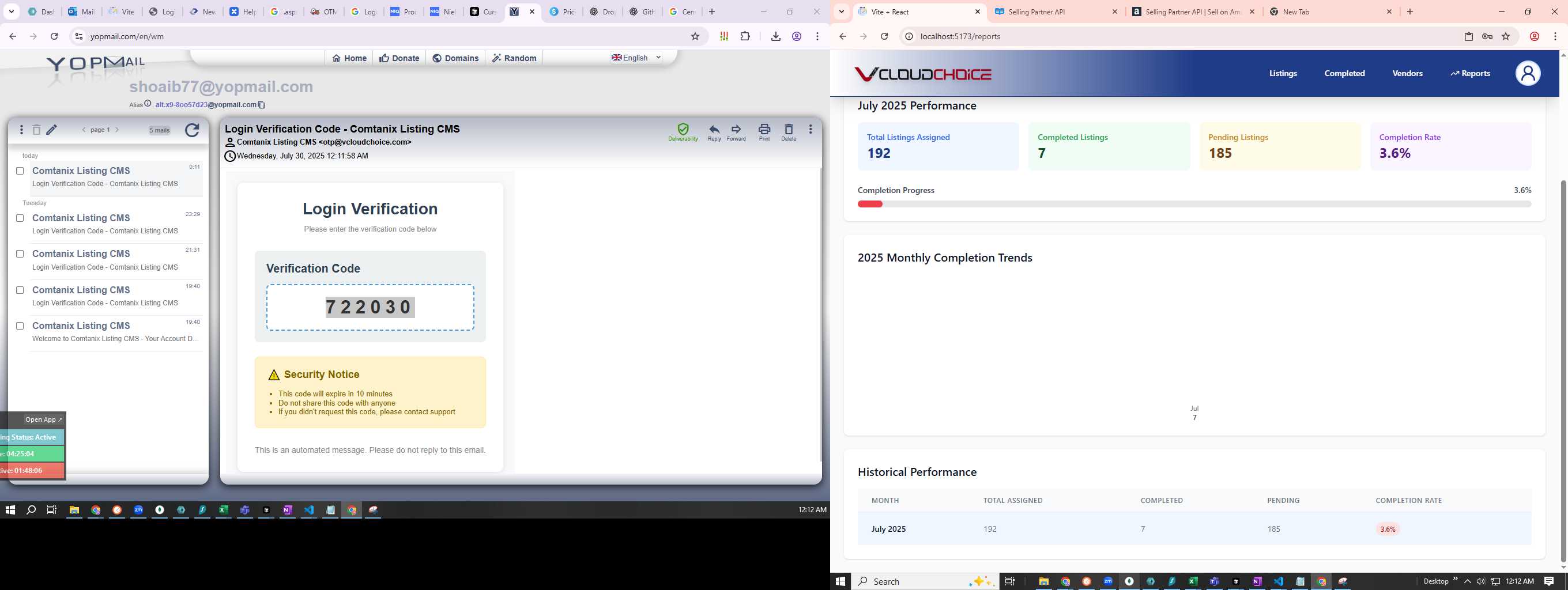Go to YOPmail Home
The height and width of the screenshot is (590, 1568).
[x=349, y=58]
